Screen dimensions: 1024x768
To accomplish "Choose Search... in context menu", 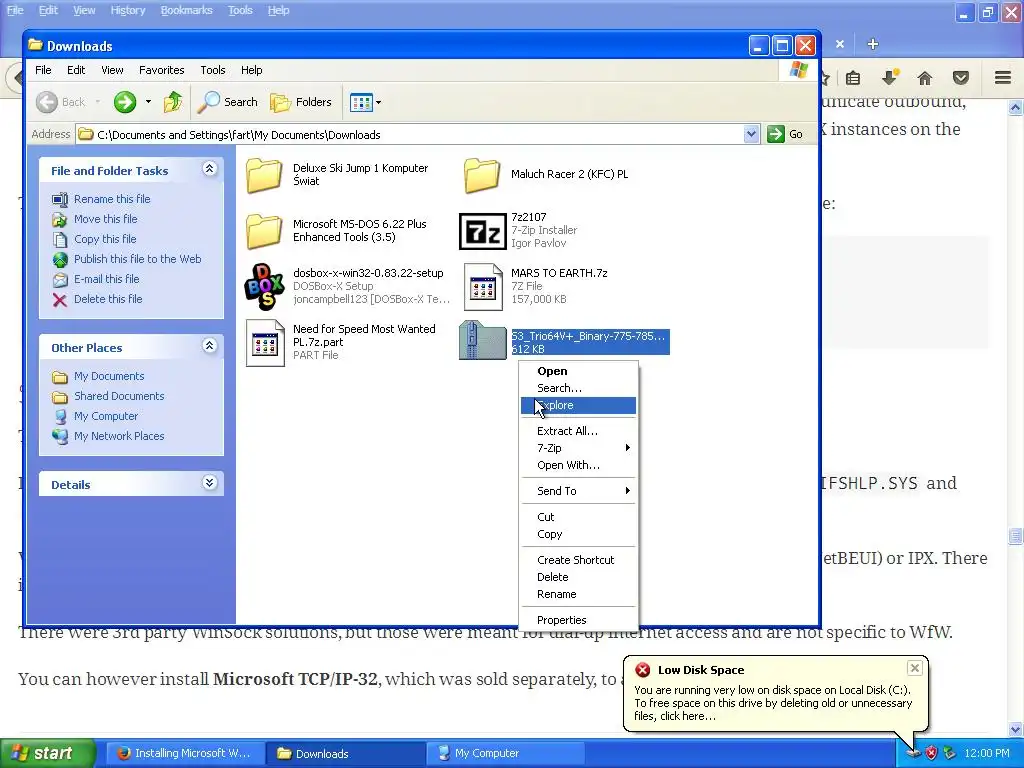I will tap(578, 388).
